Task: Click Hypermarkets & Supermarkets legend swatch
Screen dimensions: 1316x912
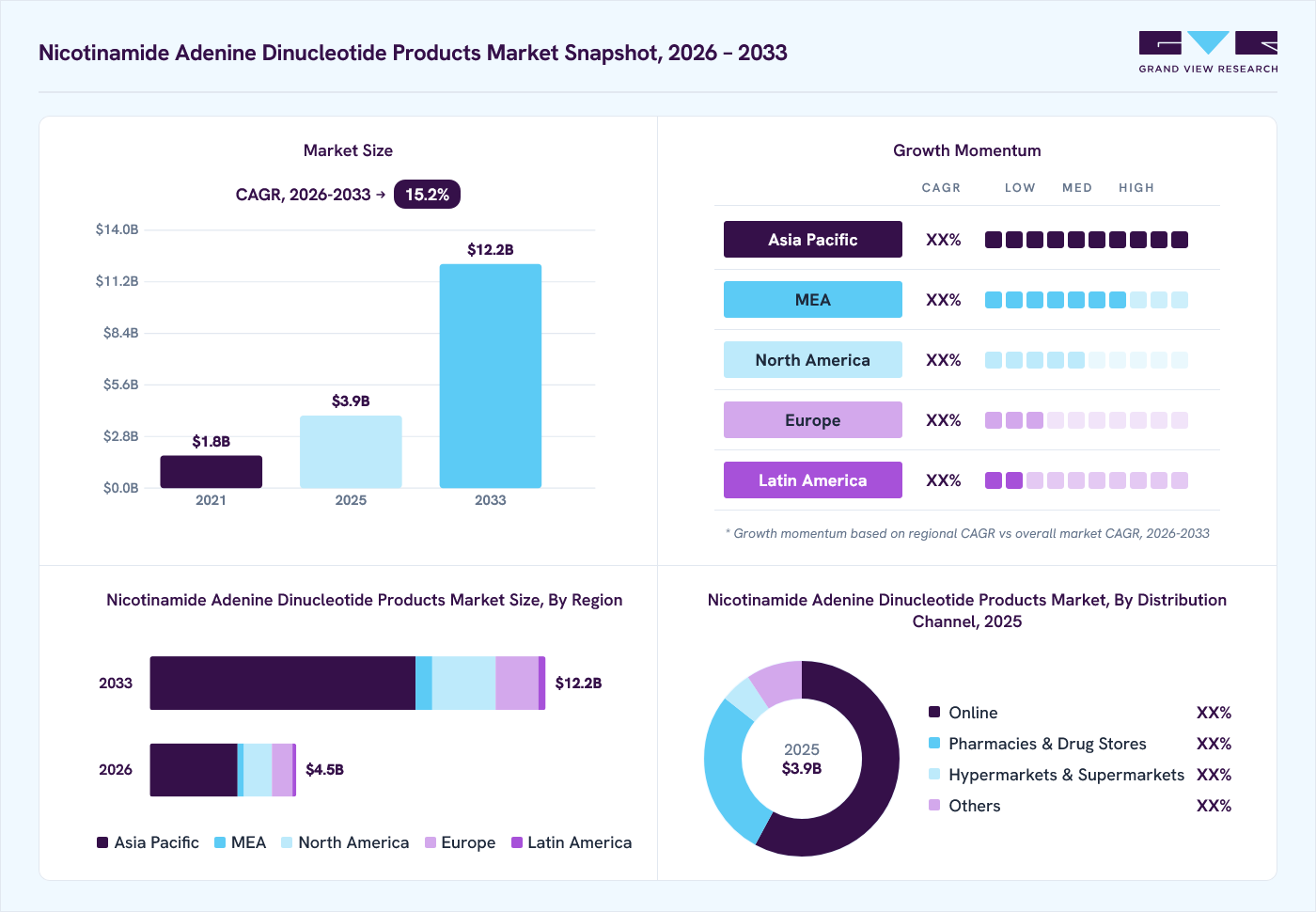Action: pos(934,774)
